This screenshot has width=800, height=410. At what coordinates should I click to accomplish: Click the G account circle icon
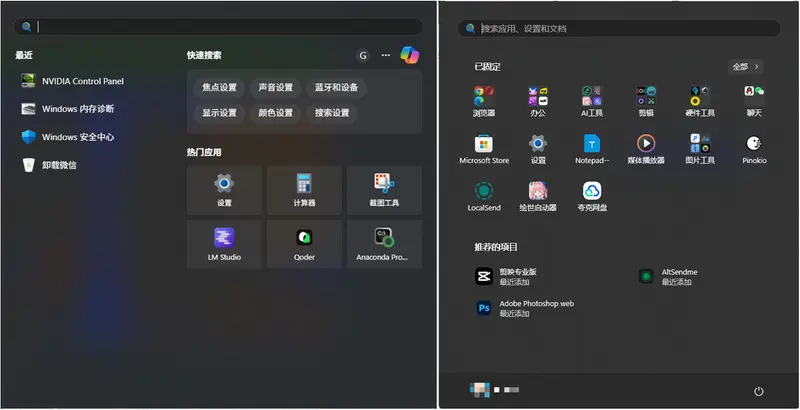[363, 56]
